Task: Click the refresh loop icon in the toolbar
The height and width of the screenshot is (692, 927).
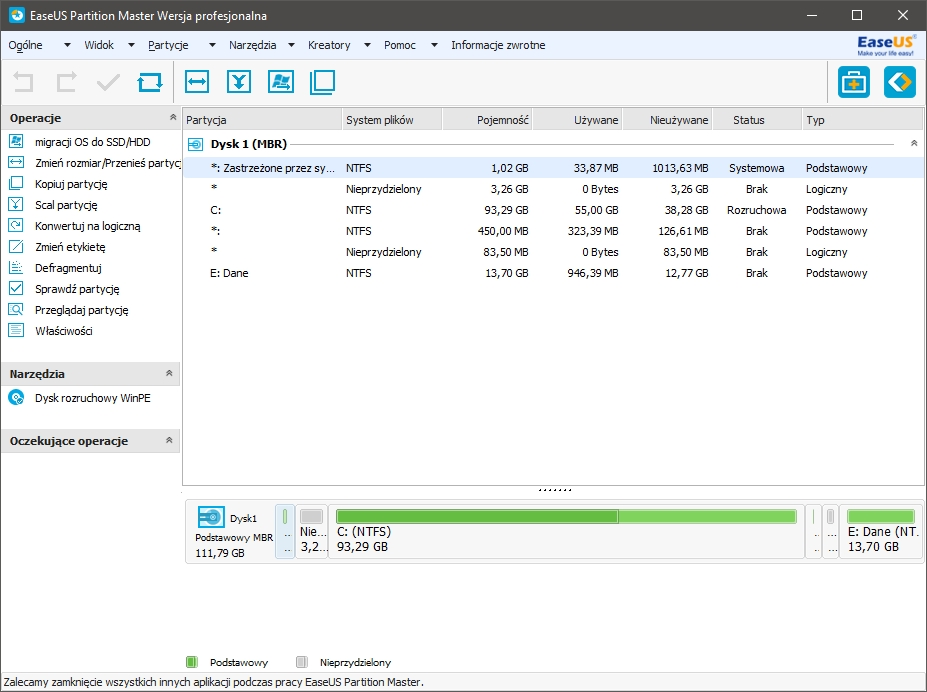Action: [x=149, y=82]
